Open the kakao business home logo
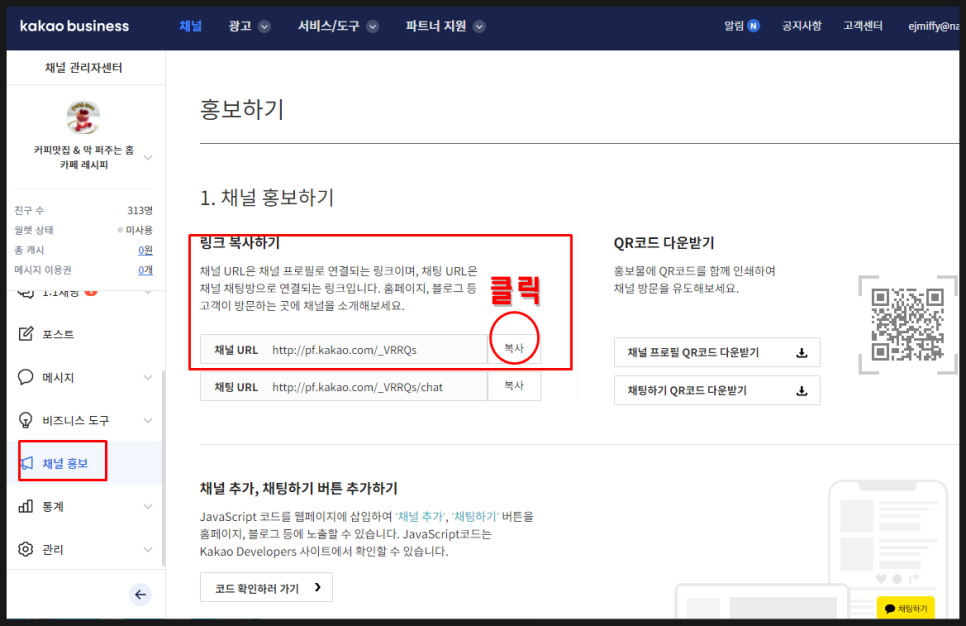The image size is (966, 626). [x=74, y=26]
